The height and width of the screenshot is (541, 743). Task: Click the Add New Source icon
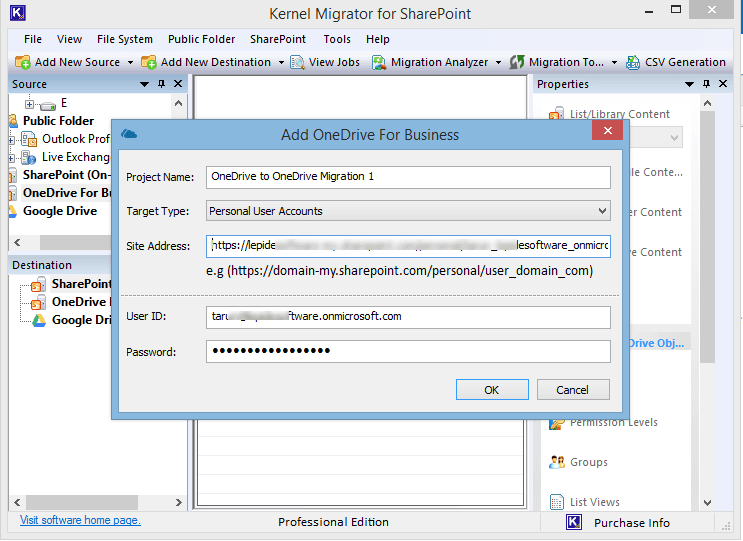pyautogui.click(x=22, y=62)
